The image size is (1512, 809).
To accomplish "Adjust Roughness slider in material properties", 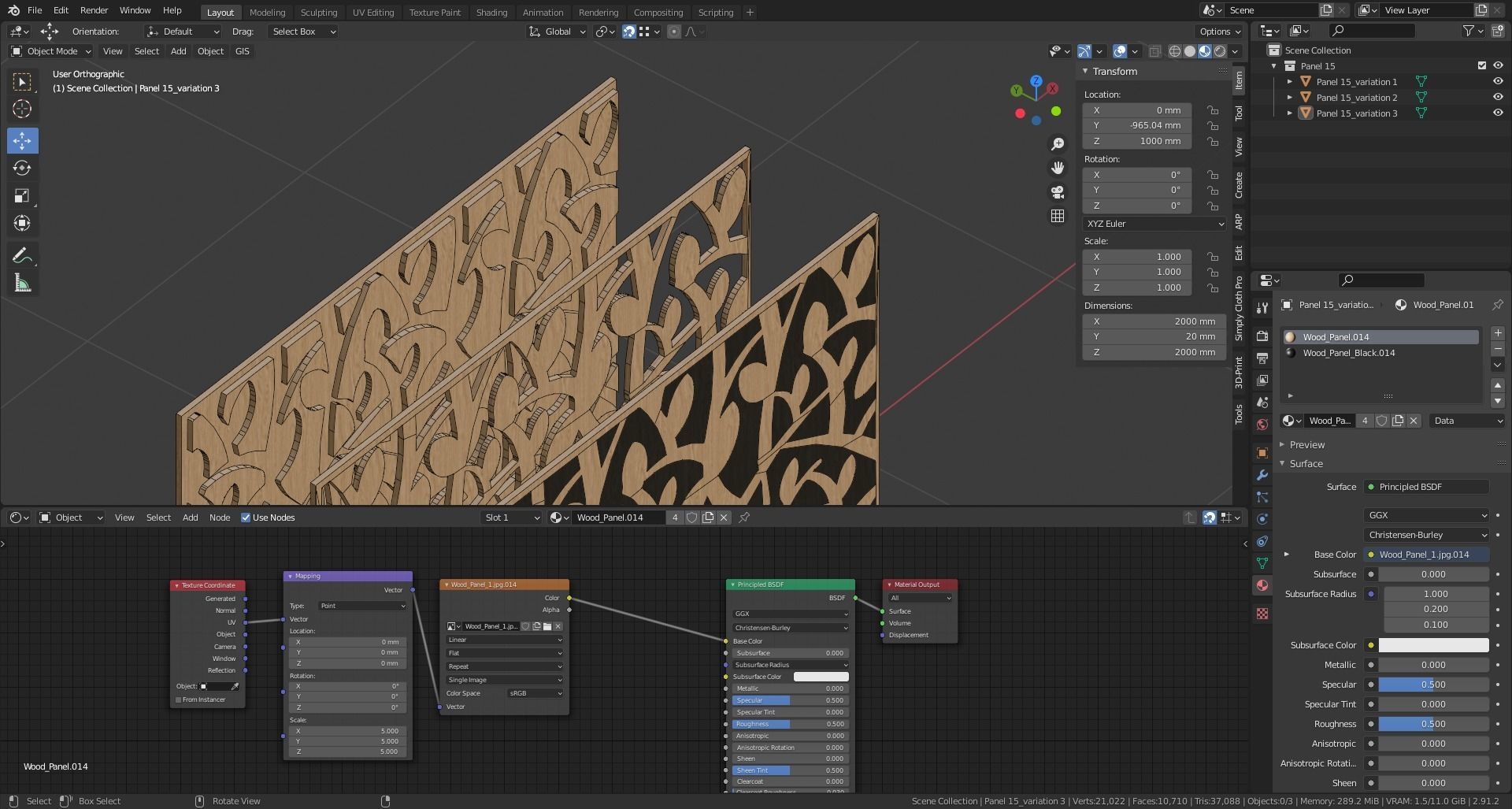I will (1433, 724).
